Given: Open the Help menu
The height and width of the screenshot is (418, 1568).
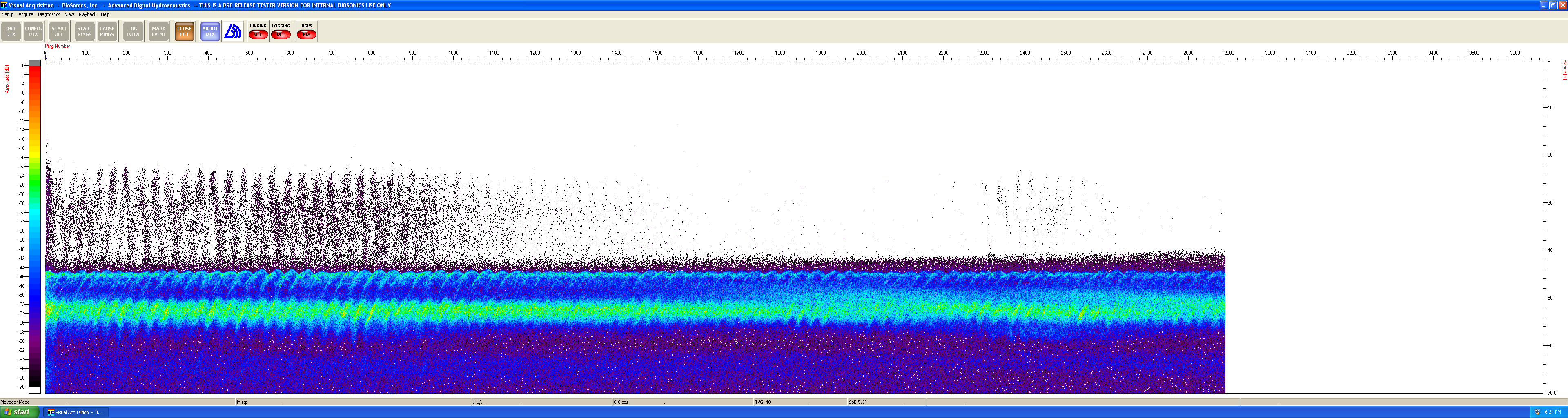Looking at the screenshot, I should [x=105, y=15].
